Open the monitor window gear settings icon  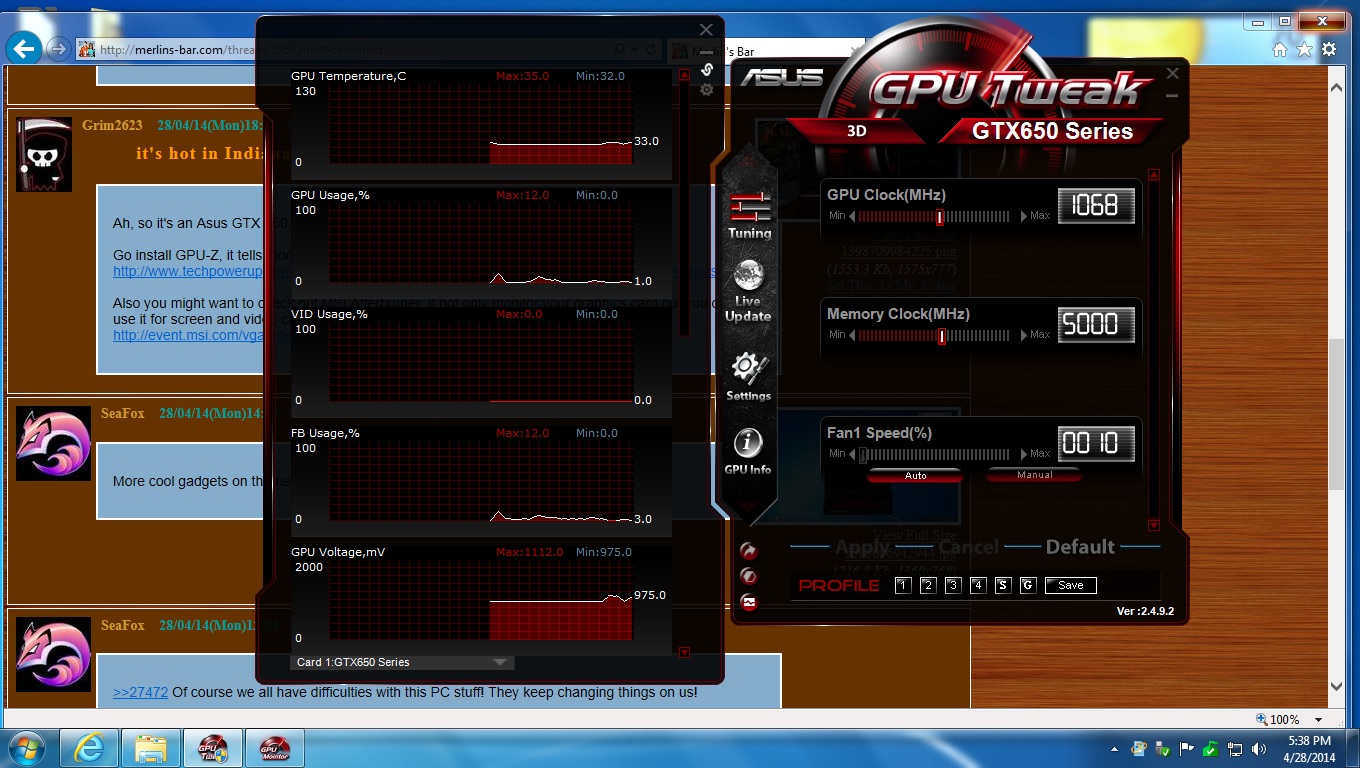point(707,90)
